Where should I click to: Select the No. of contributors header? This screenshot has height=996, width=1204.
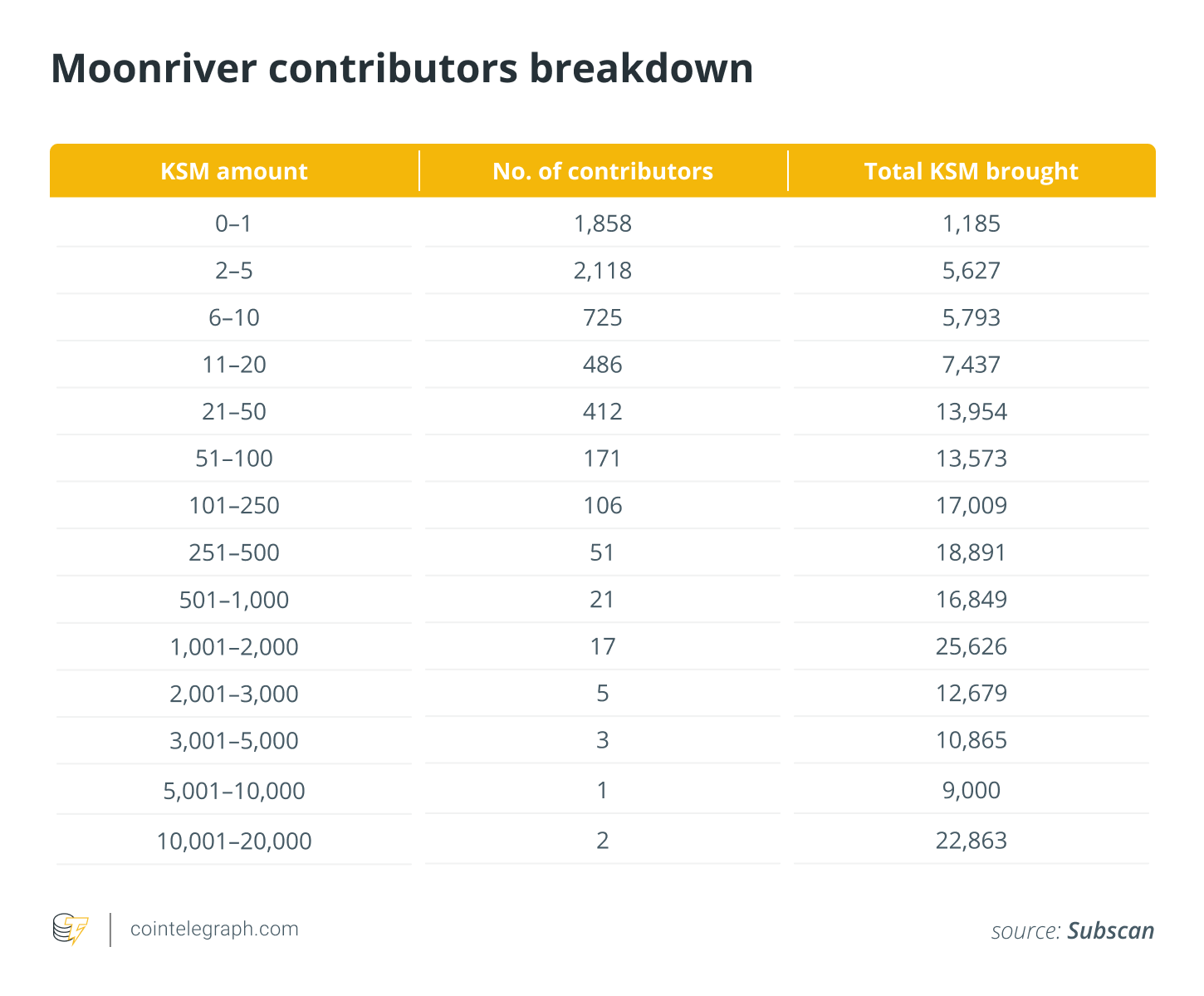[603, 171]
